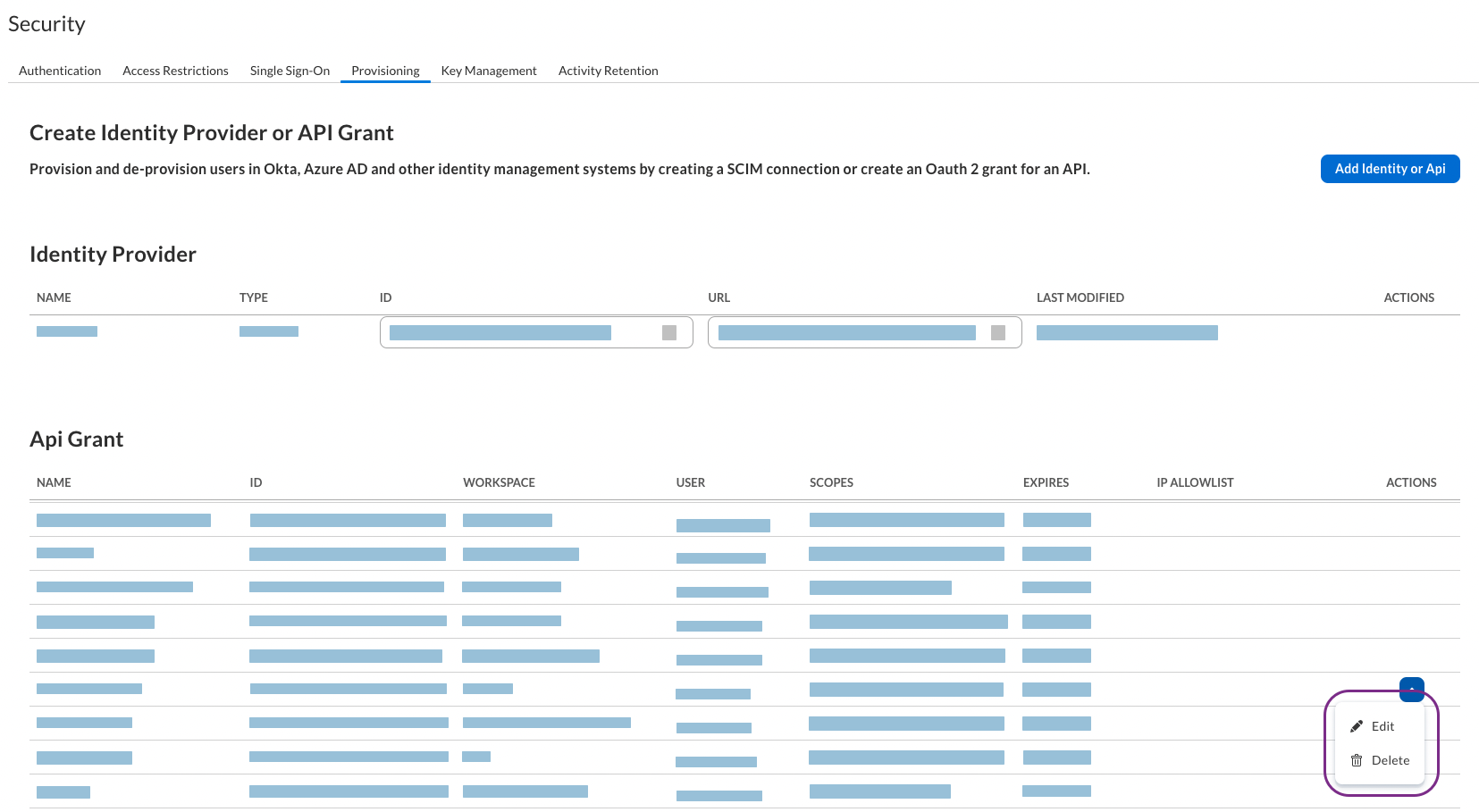Select Edit from the actions menu
This screenshot has height=812, width=1479.
click(x=1382, y=726)
